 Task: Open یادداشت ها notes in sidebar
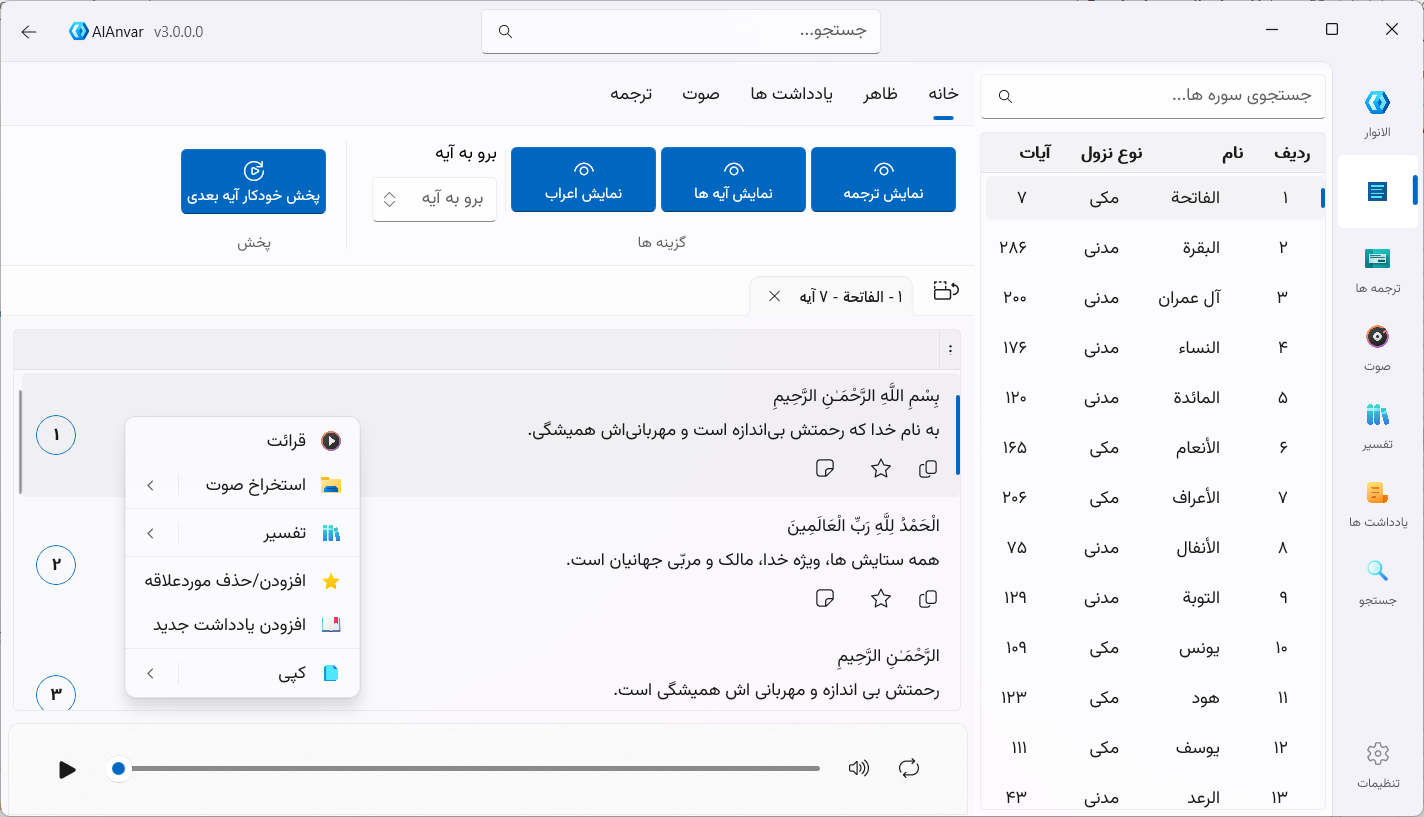1377,503
